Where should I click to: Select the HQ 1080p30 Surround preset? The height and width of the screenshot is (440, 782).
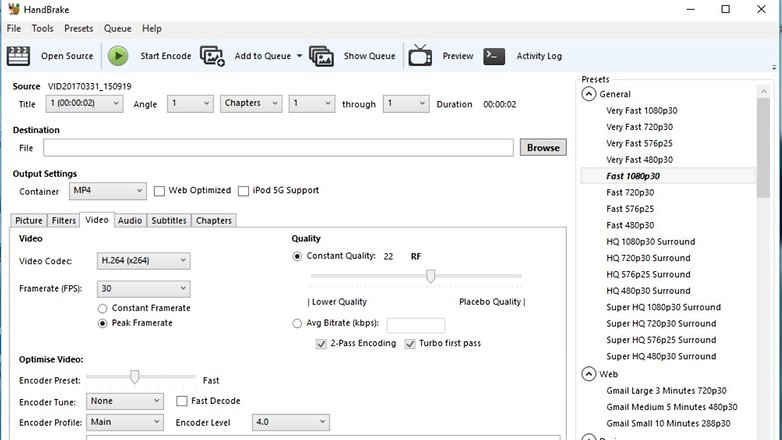pyautogui.click(x=650, y=241)
